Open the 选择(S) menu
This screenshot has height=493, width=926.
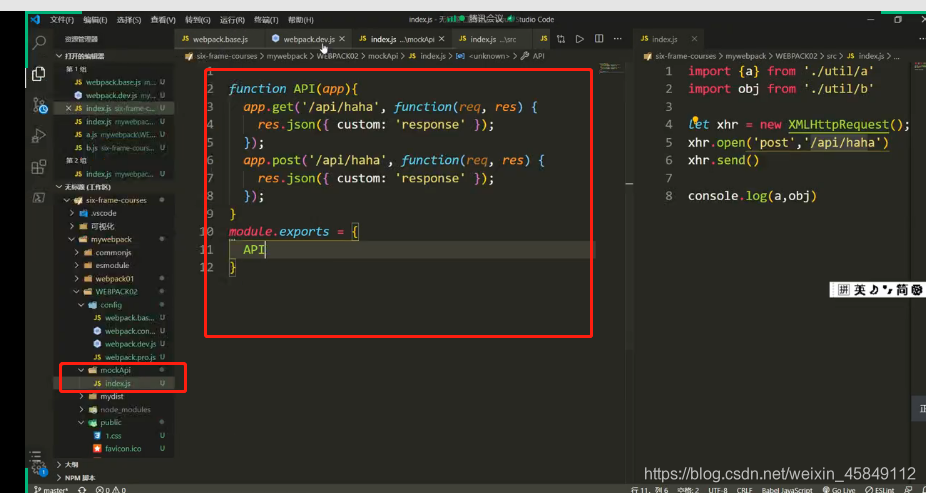pyautogui.click(x=129, y=19)
